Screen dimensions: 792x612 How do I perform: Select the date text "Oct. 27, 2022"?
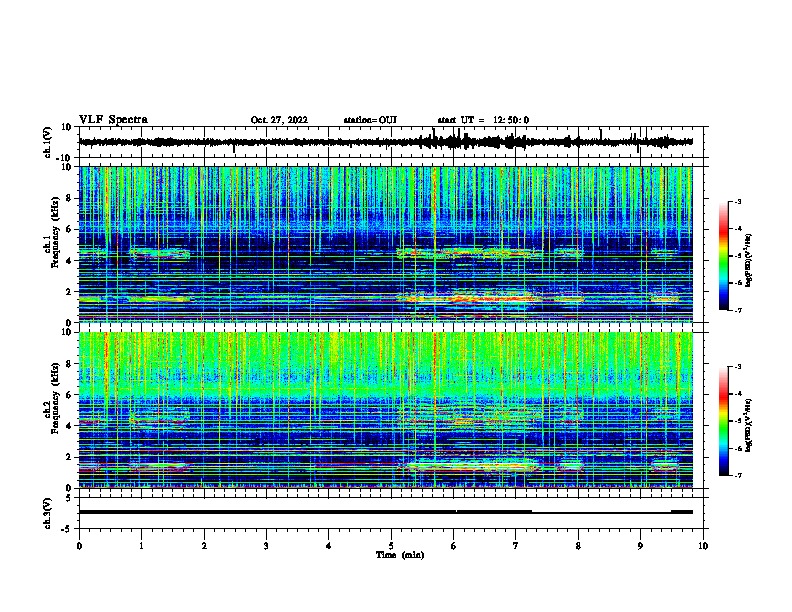279,120
